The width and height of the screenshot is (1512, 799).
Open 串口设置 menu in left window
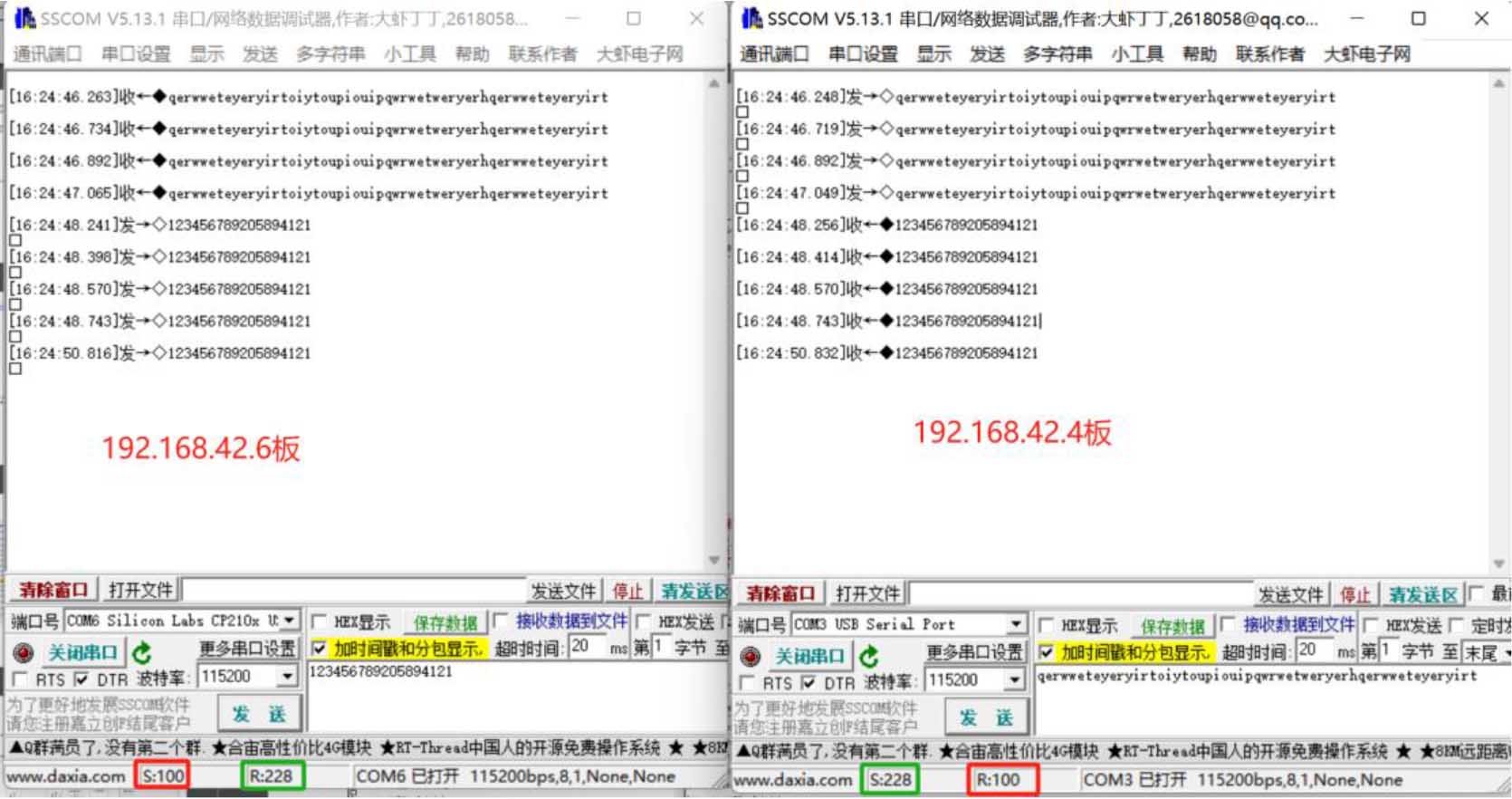(136, 54)
